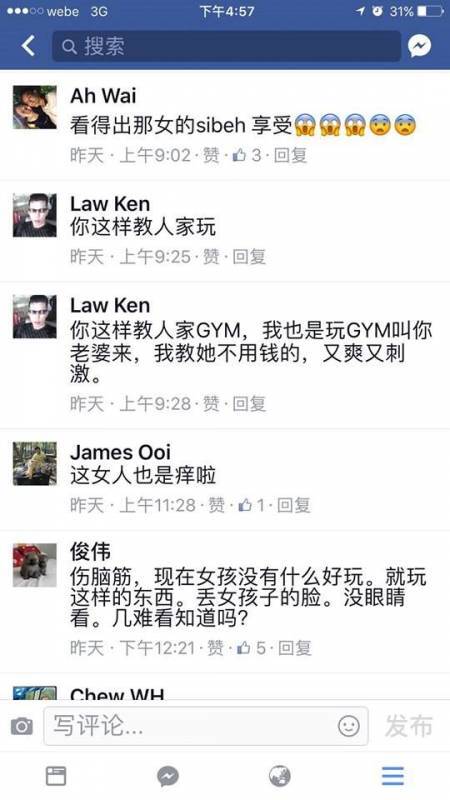Tap the 发布 post button
This screenshot has height=800, width=450.
point(409,726)
